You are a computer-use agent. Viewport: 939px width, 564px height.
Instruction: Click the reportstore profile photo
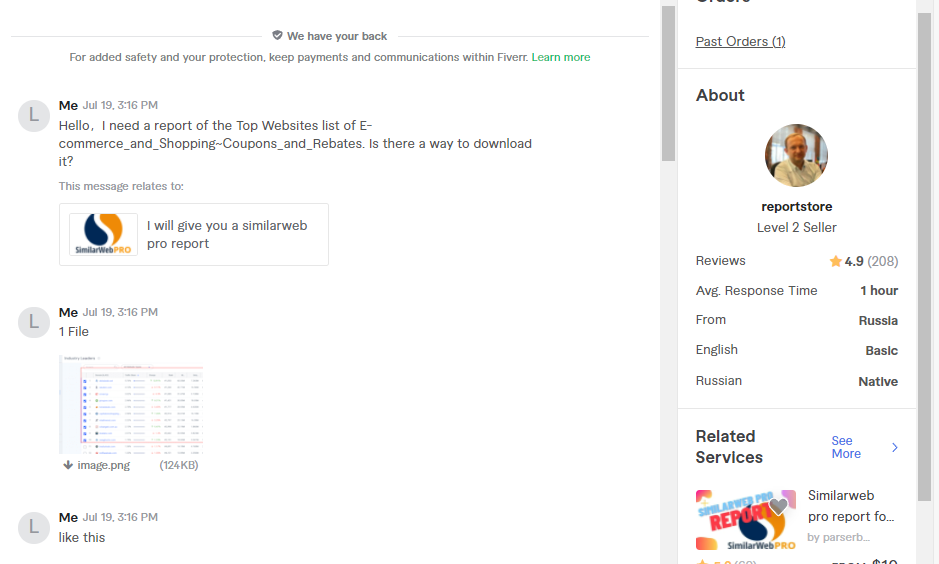click(x=796, y=156)
